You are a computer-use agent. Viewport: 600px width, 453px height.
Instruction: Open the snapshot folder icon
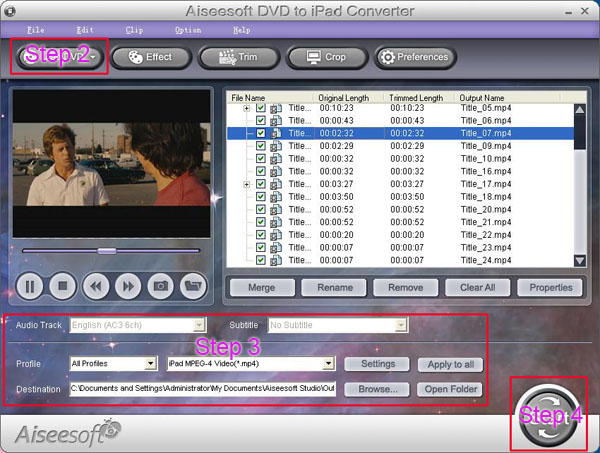[x=191, y=286]
